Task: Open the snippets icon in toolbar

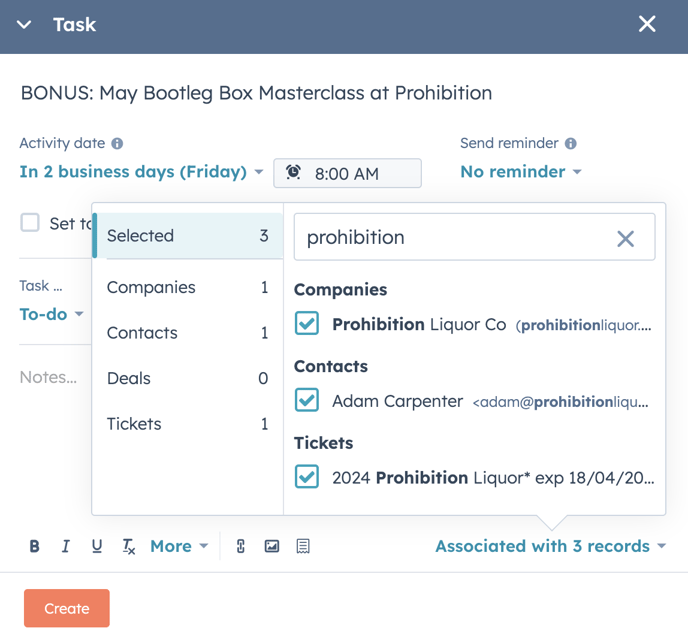Action: tap(303, 546)
